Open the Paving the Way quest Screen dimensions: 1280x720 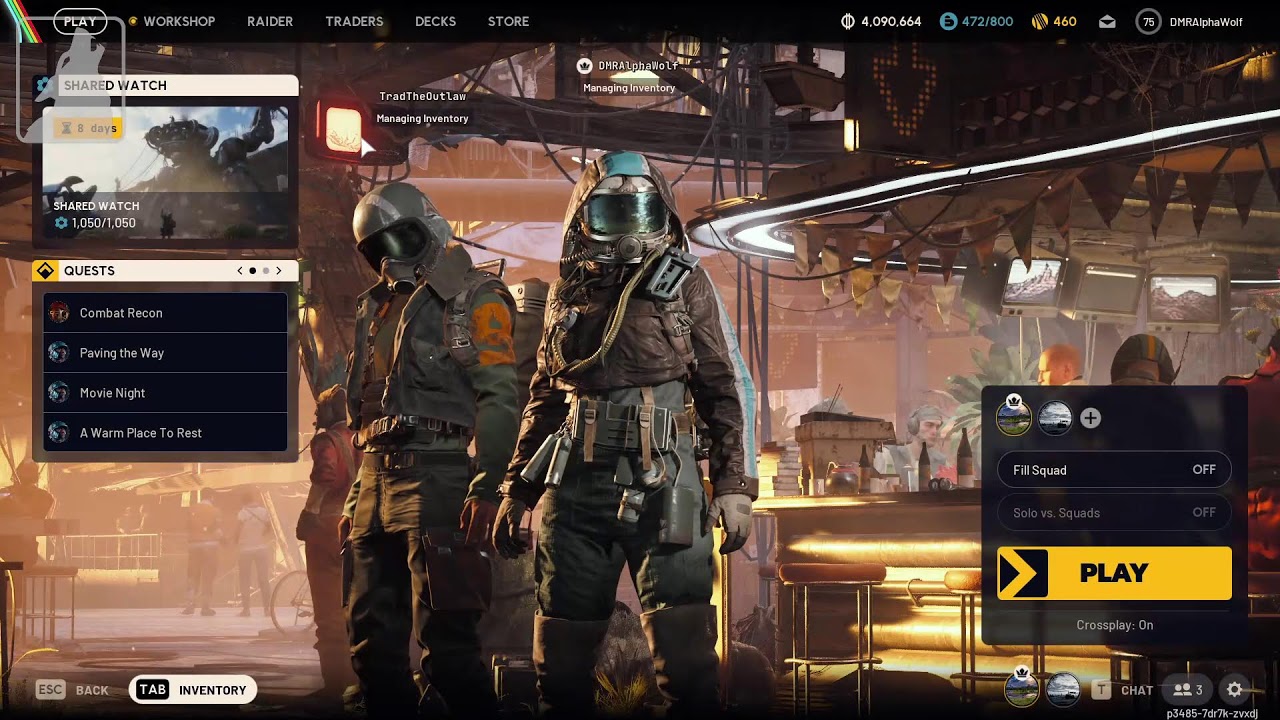point(166,353)
